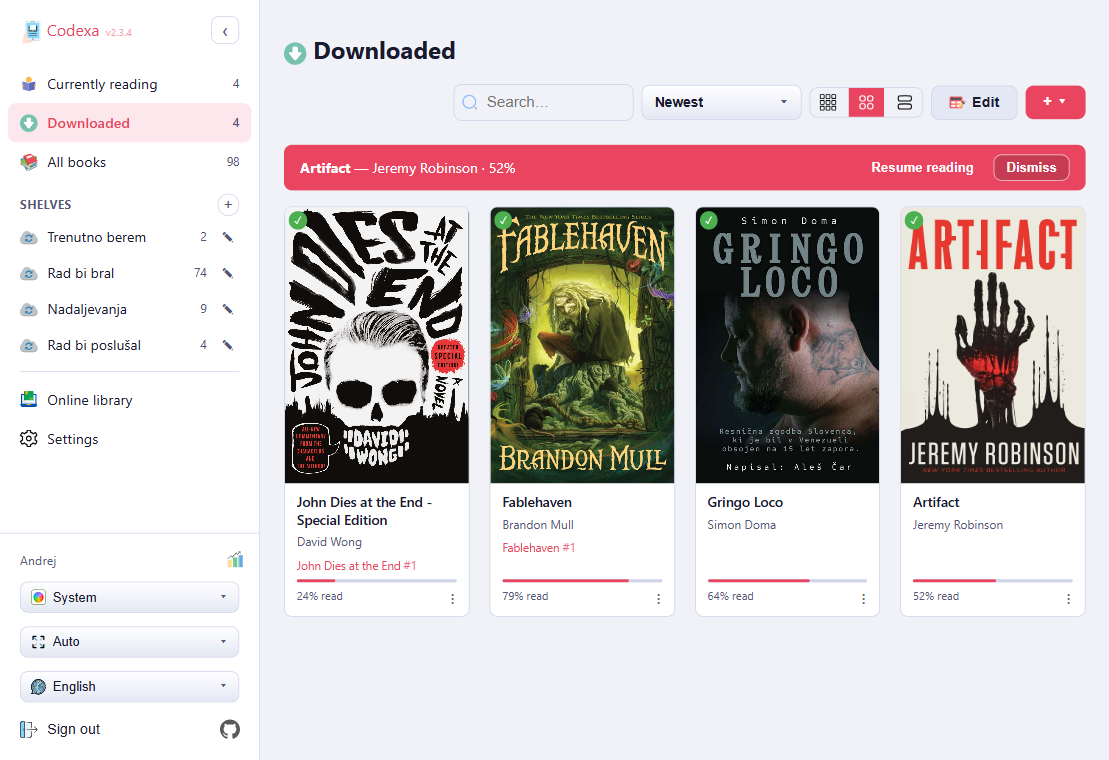Switch to list view

coord(904,103)
